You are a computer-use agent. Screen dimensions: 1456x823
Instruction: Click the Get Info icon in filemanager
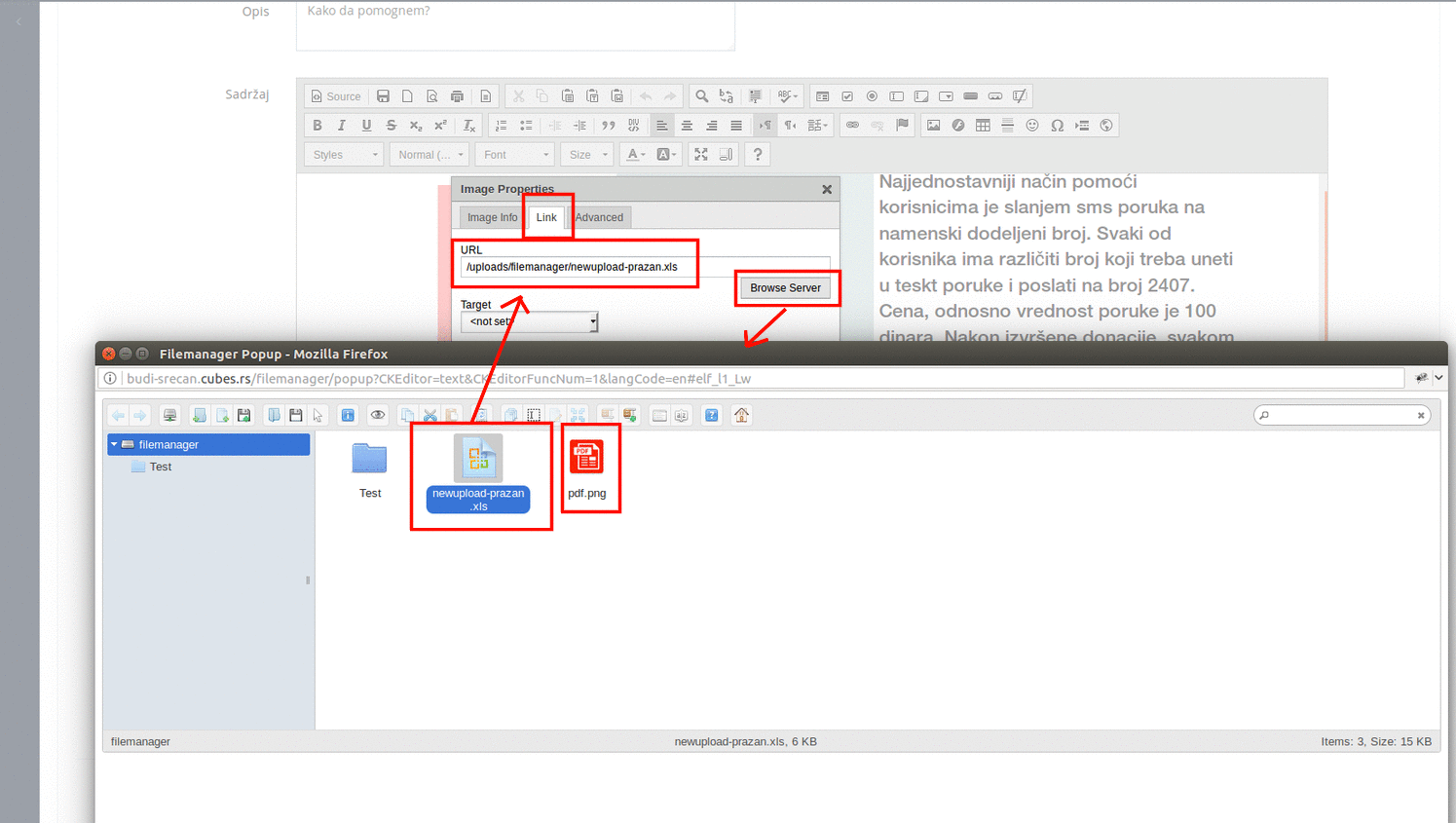(x=348, y=416)
